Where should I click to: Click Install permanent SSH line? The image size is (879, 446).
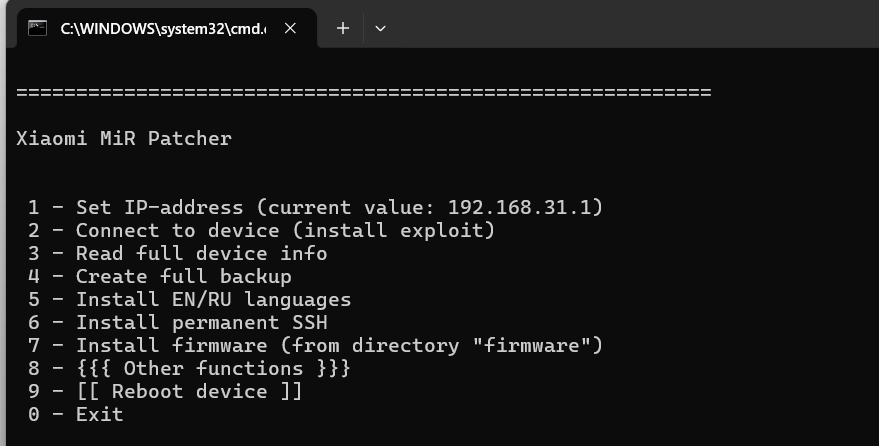[x=178, y=322]
